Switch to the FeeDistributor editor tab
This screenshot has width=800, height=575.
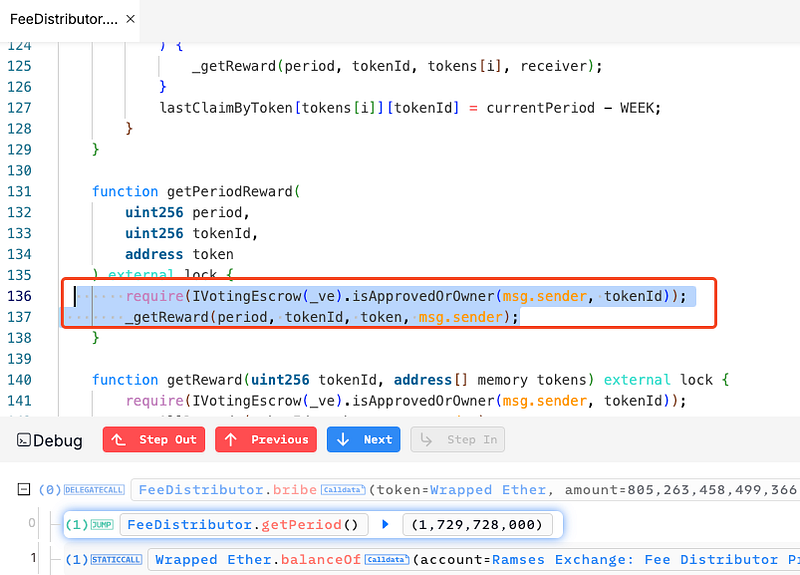click(x=62, y=19)
